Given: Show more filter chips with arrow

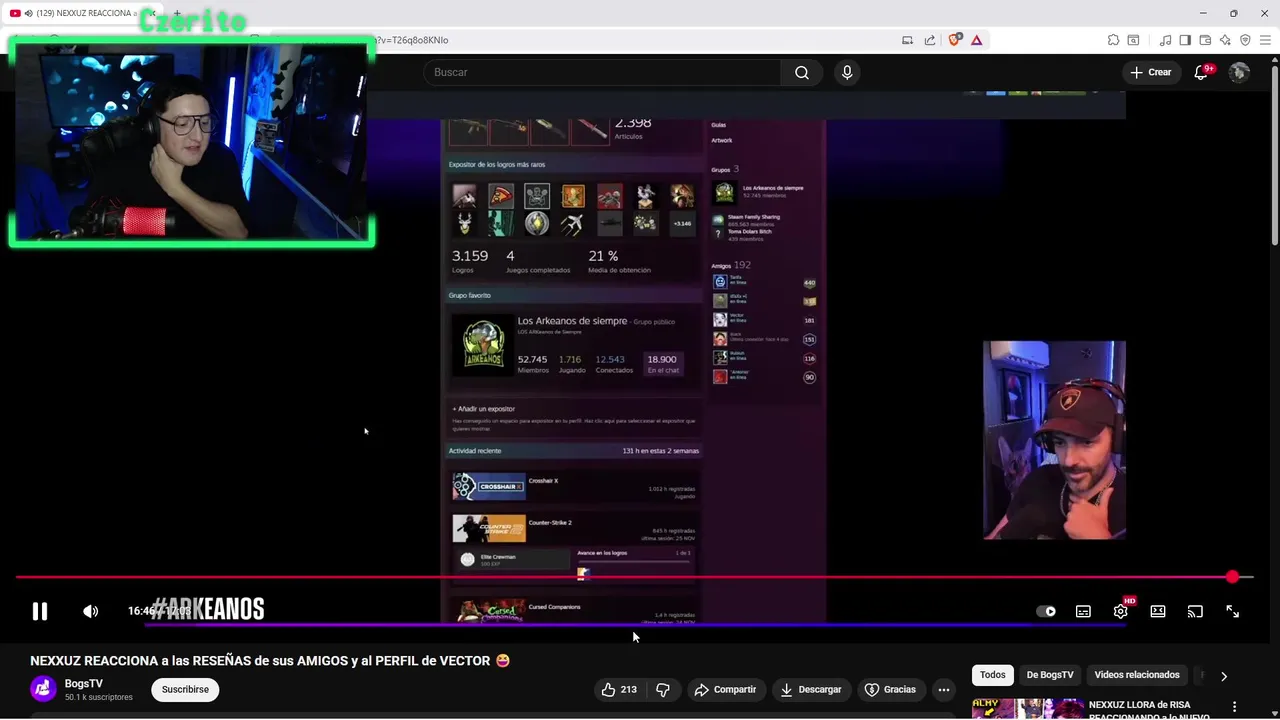Looking at the screenshot, I should 1224,676.
